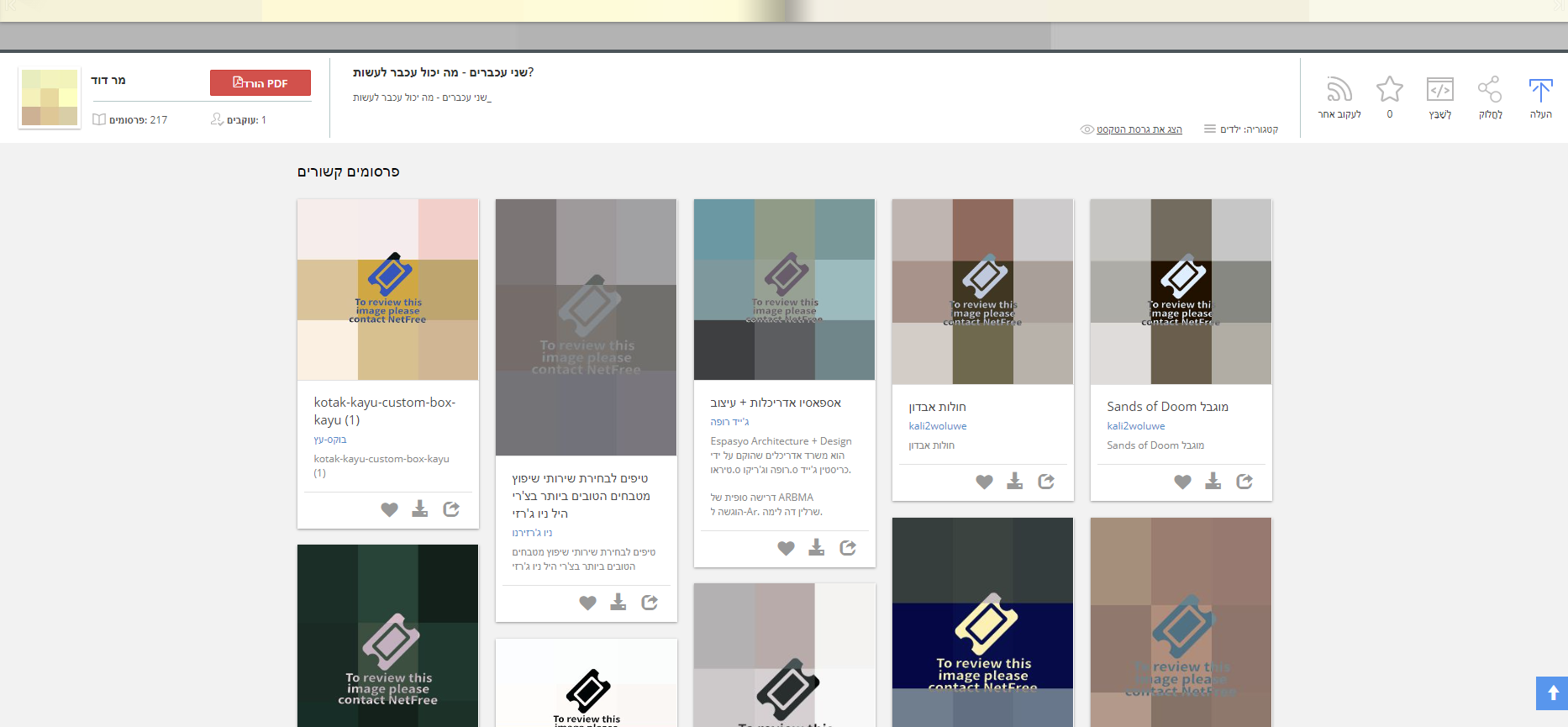Click the RSS follow icon

(1339, 89)
